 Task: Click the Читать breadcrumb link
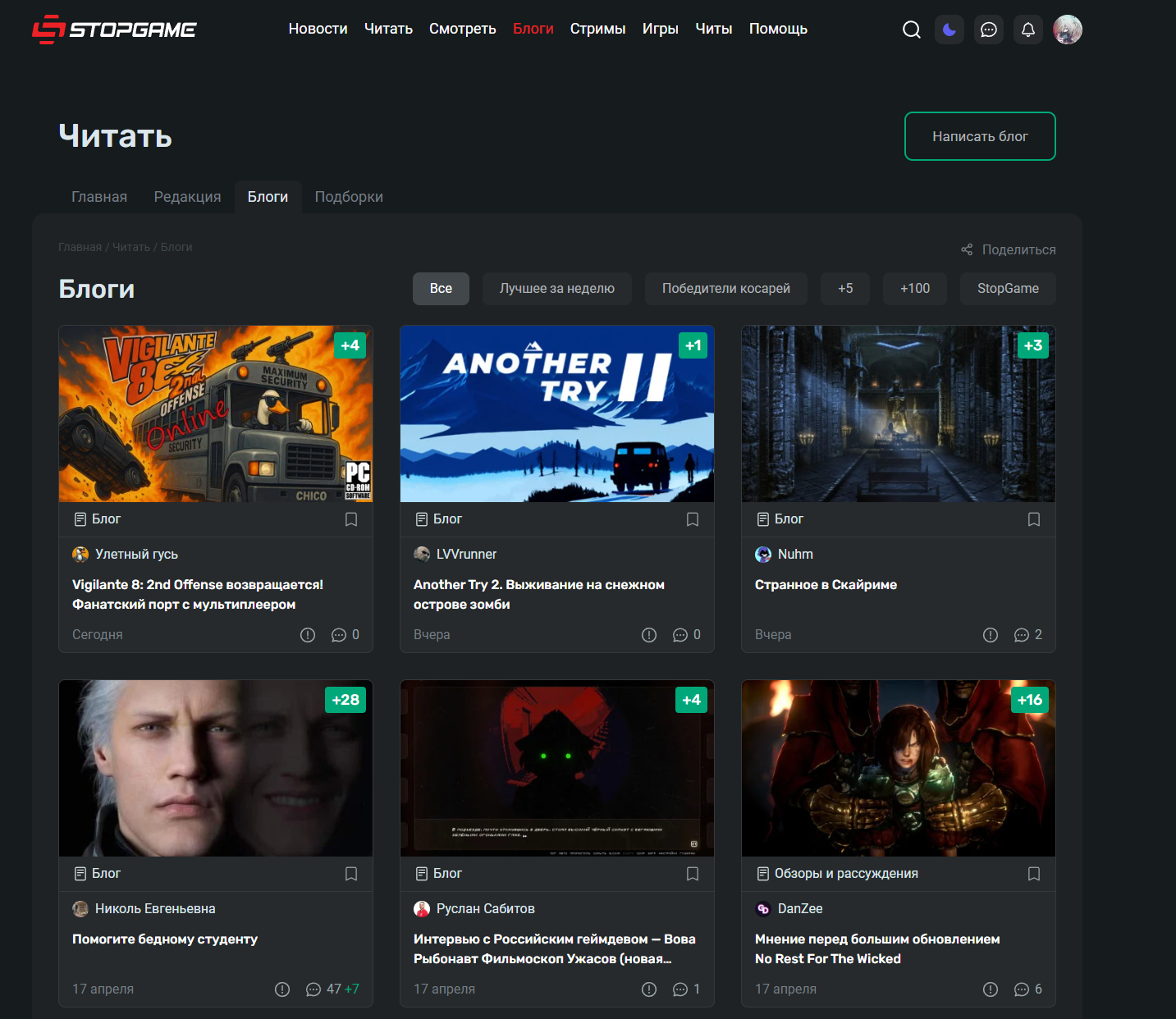point(131,247)
